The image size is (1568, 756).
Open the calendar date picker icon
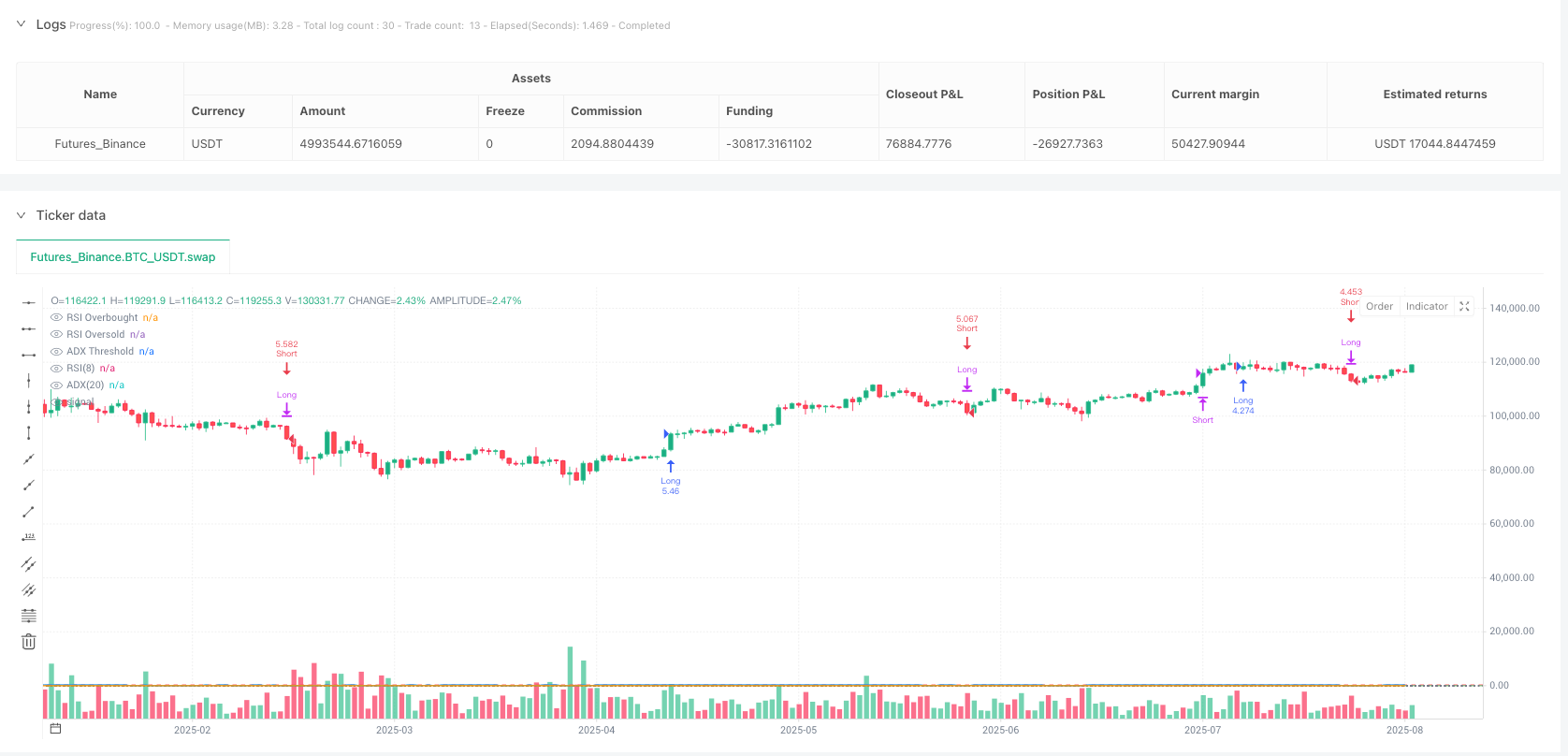55,729
